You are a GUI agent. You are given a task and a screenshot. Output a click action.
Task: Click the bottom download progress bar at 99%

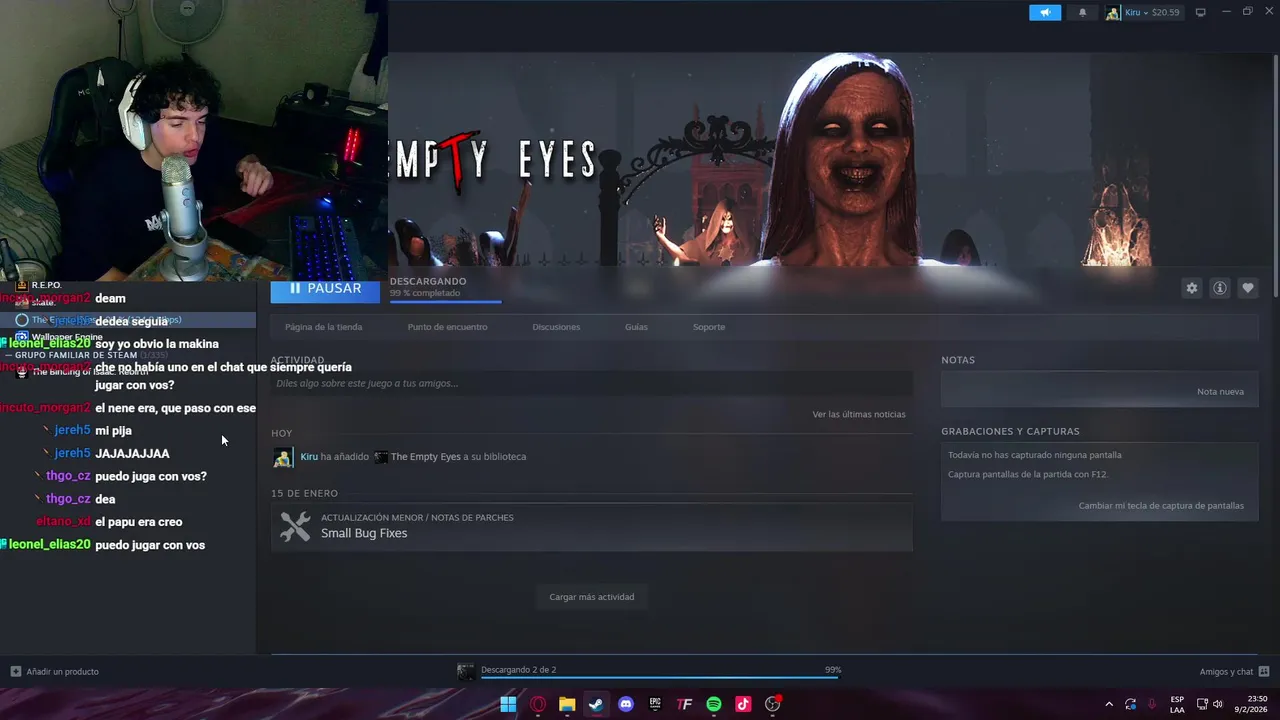(x=660, y=678)
